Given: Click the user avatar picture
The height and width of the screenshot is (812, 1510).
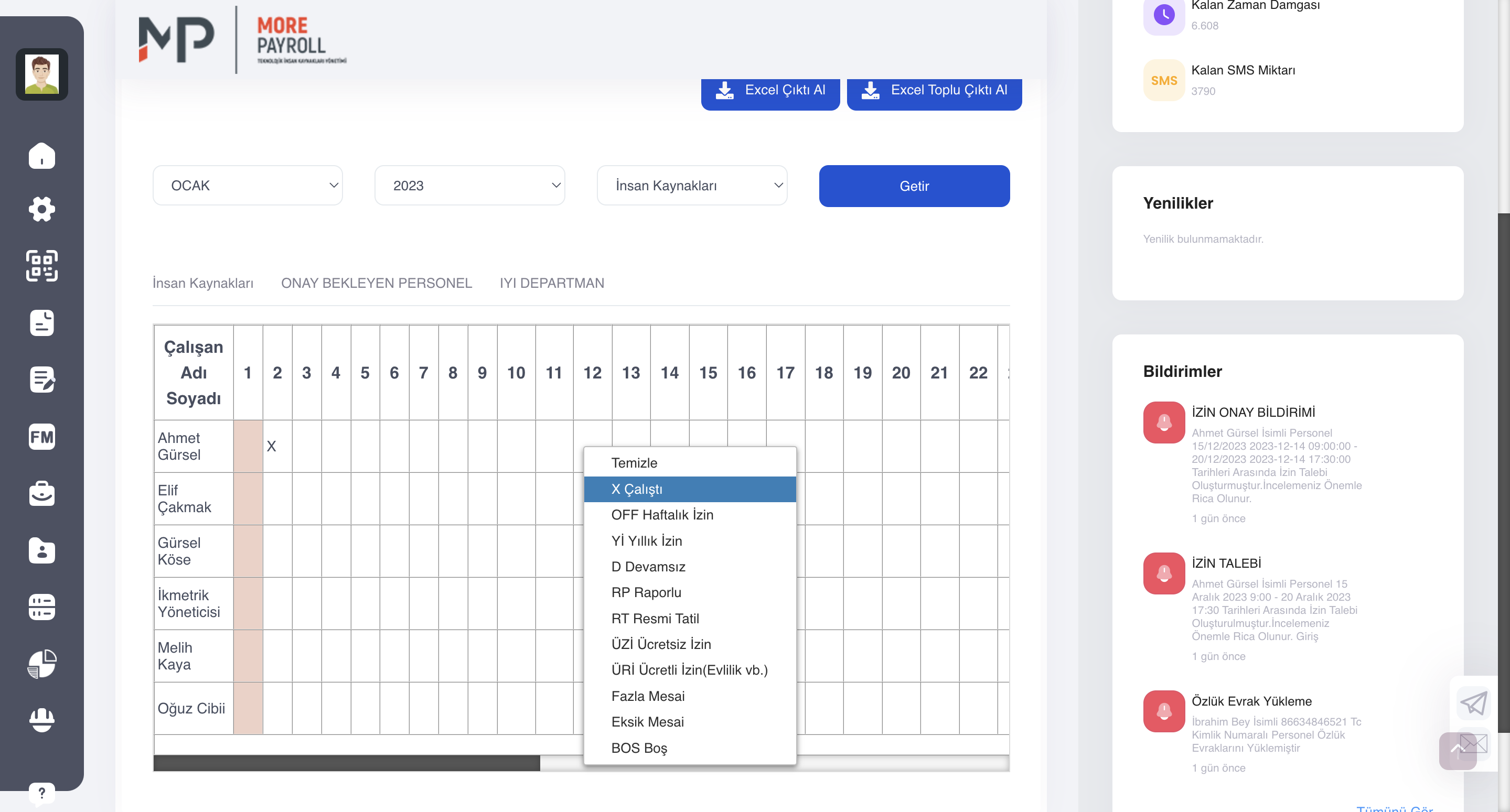Looking at the screenshot, I should tap(41, 74).
